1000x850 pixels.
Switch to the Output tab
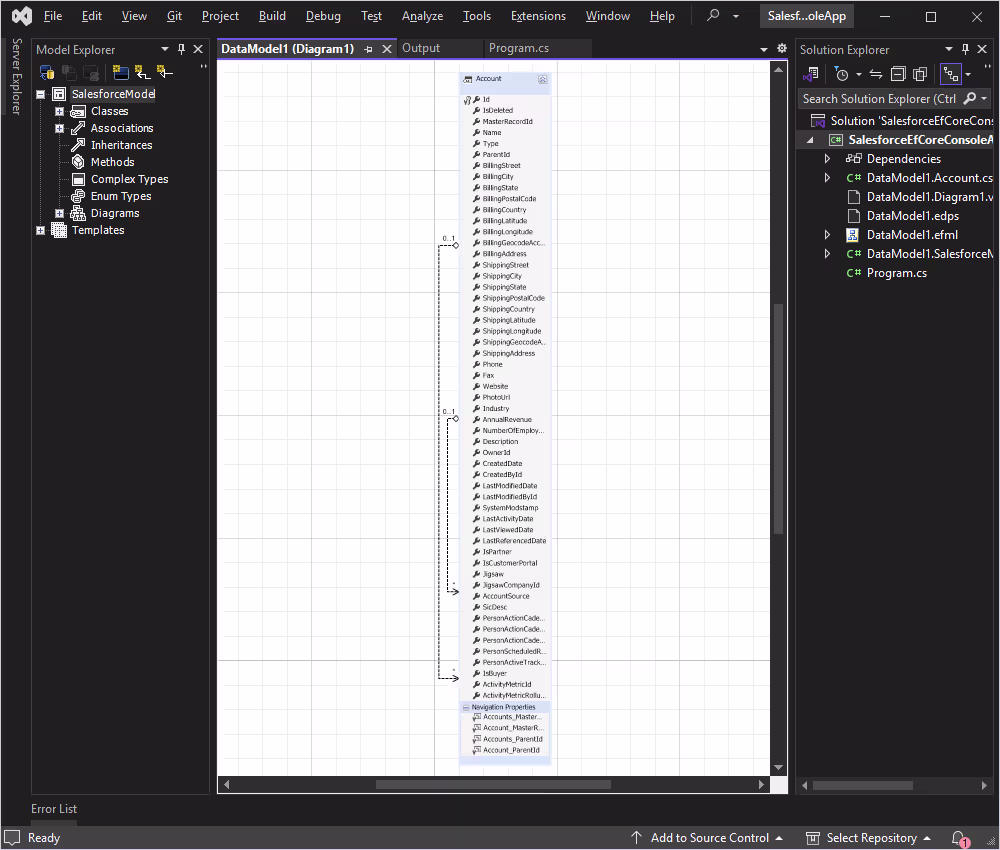click(419, 47)
